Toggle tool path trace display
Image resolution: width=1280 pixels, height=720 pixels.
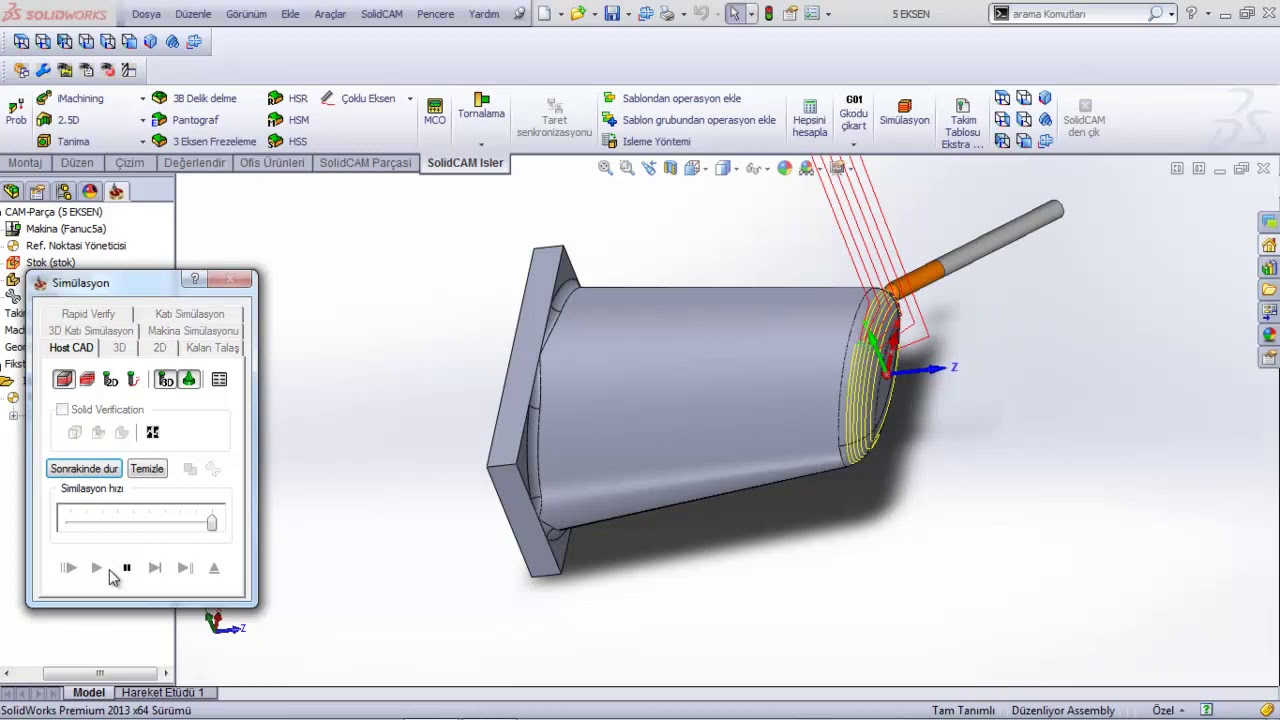click(133, 379)
